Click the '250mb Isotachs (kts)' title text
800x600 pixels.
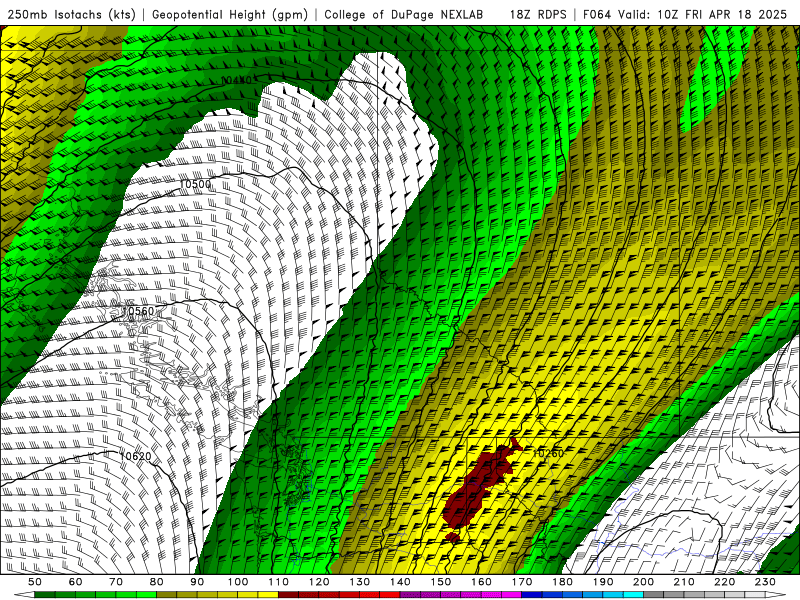(71, 14)
